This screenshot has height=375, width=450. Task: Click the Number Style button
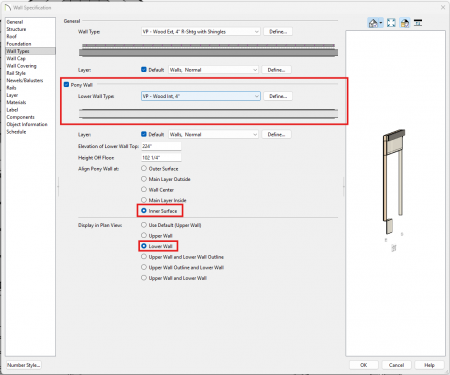click(24, 365)
